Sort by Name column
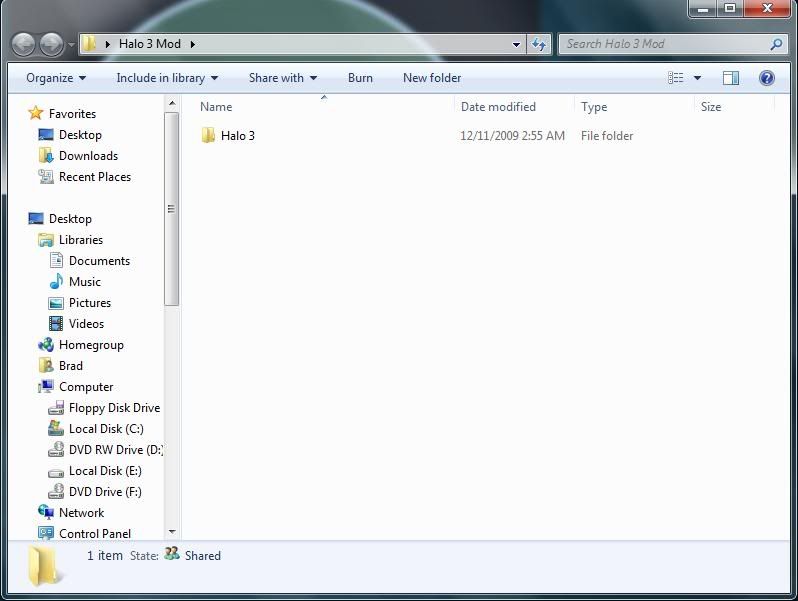798x601 pixels. tap(216, 107)
